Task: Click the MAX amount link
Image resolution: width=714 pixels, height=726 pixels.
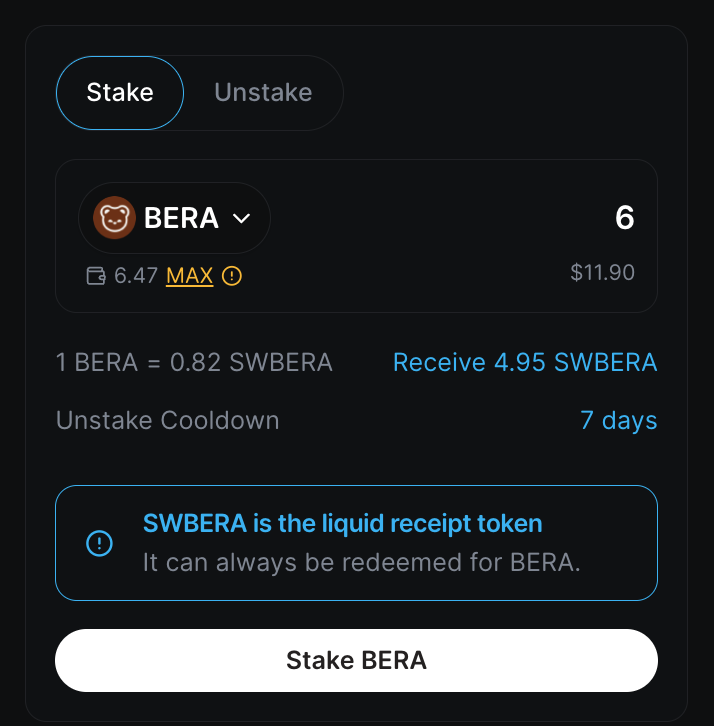Action: [189, 276]
